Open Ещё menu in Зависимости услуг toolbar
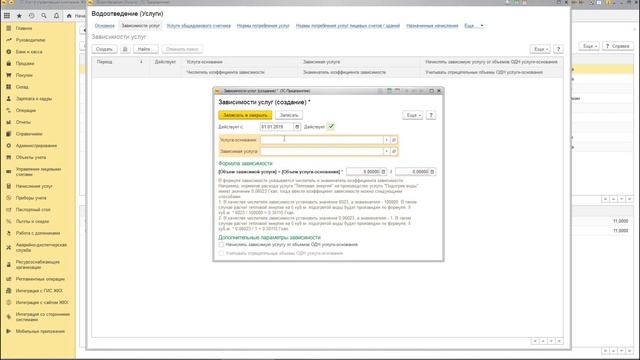Image resolution: width=640 pixels, height=360 pixels. (x=540, y=49)
